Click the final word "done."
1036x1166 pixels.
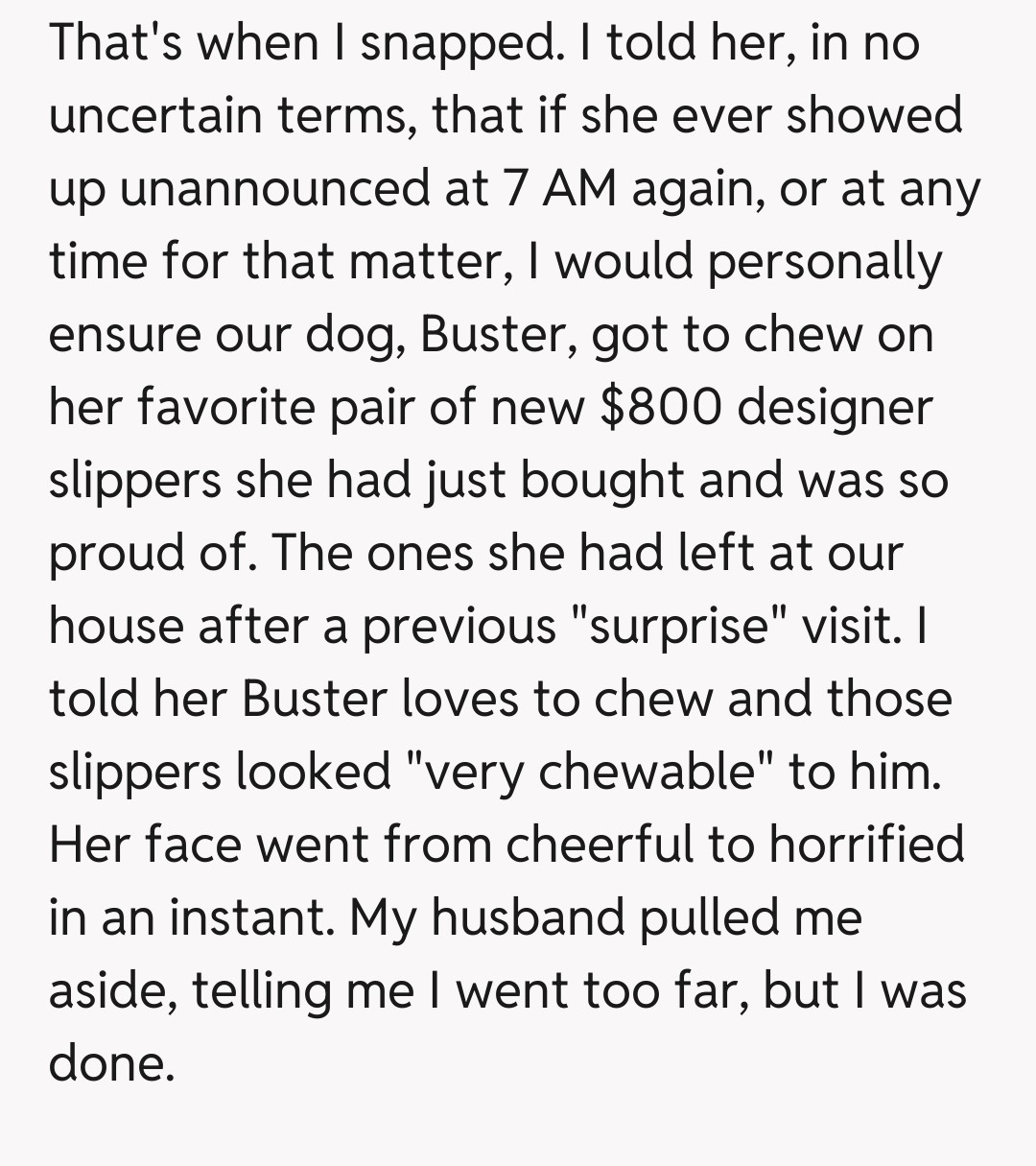pos(111,1062)
